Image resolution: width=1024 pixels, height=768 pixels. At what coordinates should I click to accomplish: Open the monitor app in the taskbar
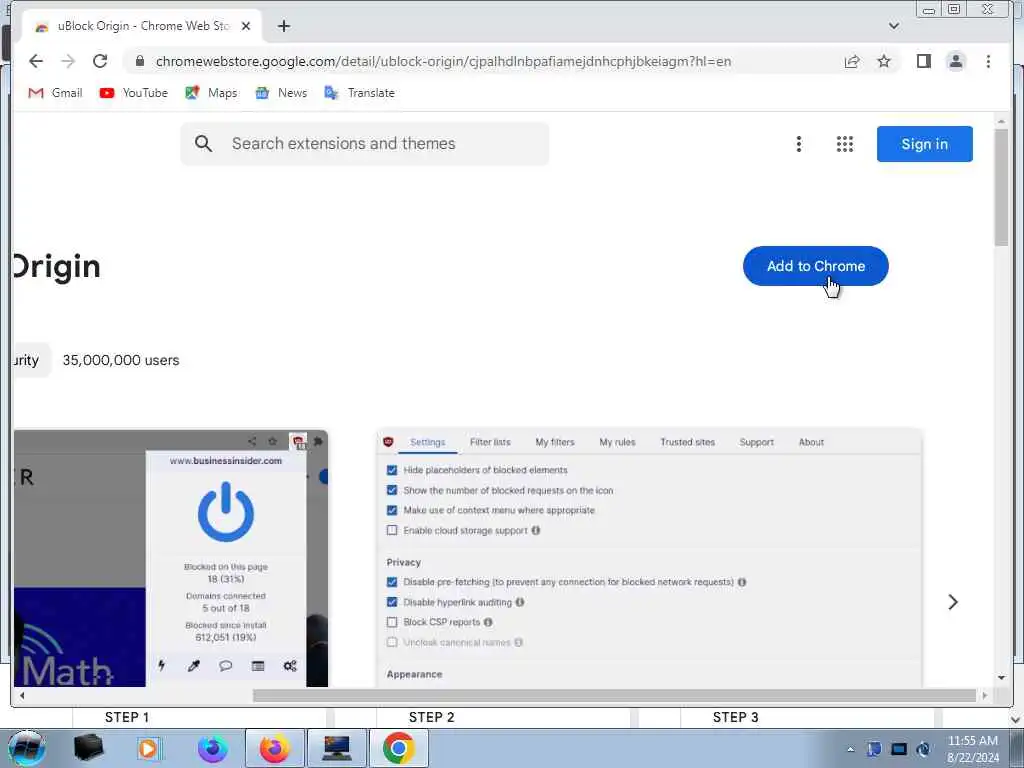point(337,748)
